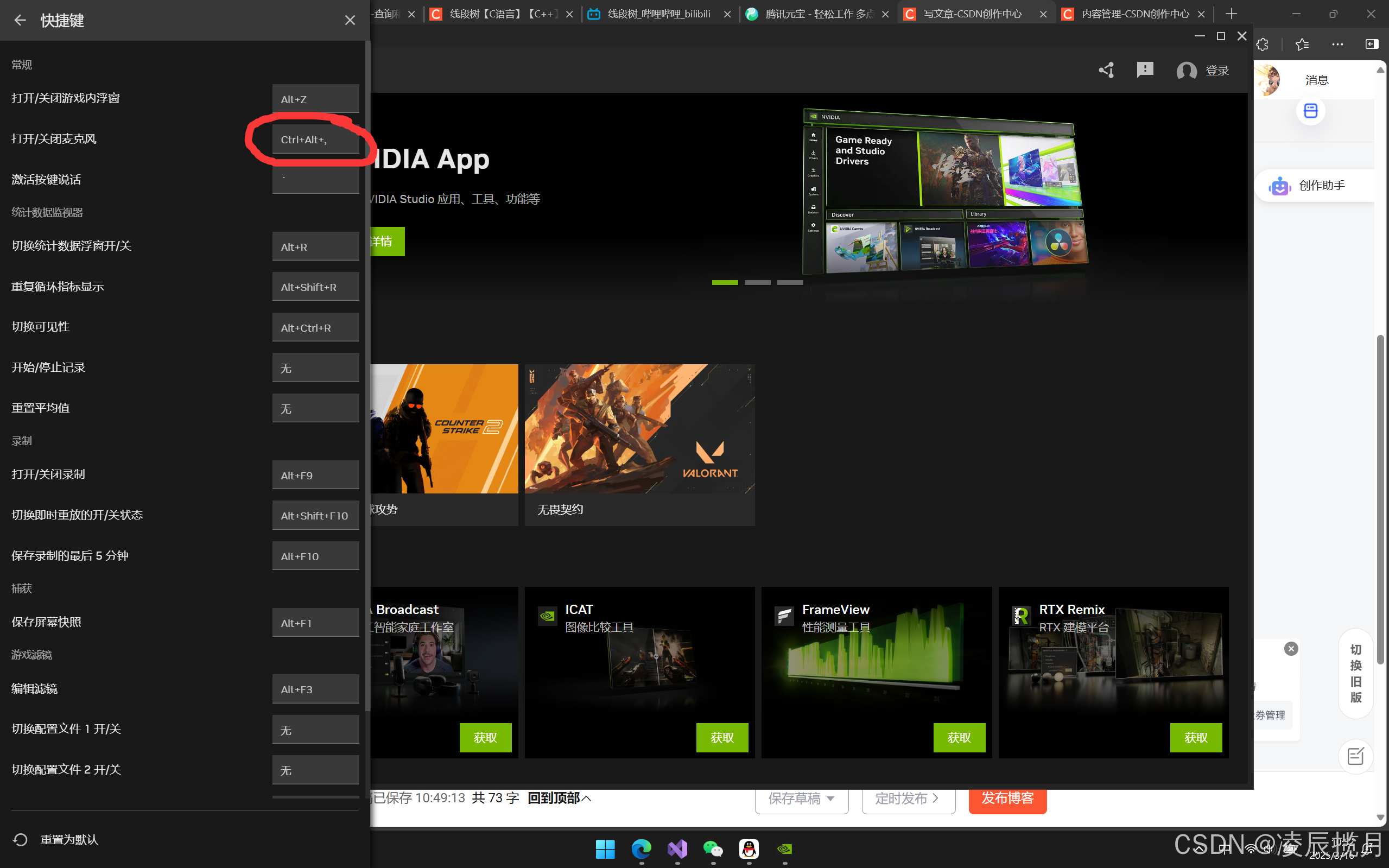Open the feedback icon next to login
Viewport: 1389px width, 868px height.
[x=1145, y=70]
